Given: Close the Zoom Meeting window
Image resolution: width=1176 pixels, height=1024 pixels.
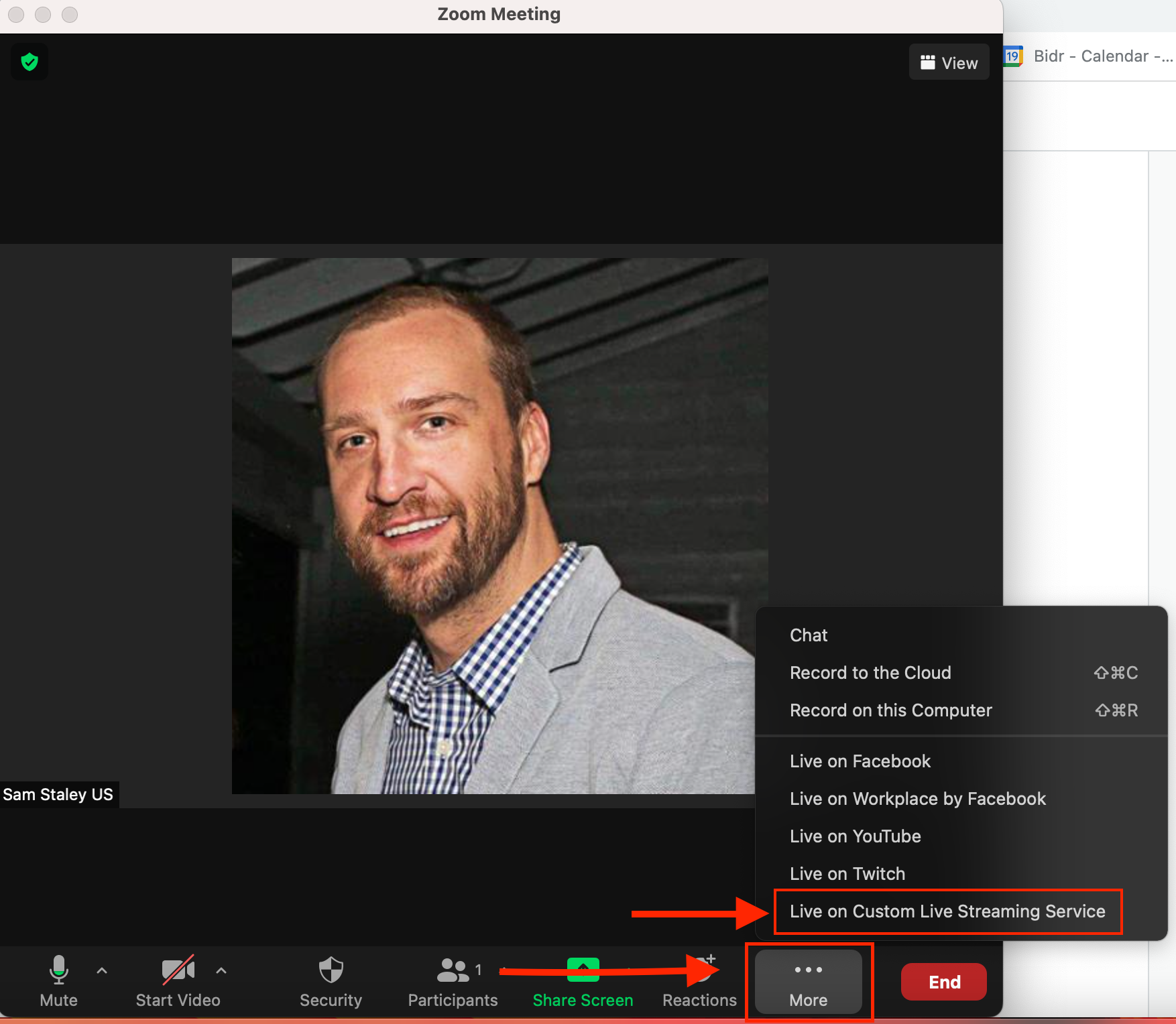Looking at the screenshot, I should click(16, 14).
